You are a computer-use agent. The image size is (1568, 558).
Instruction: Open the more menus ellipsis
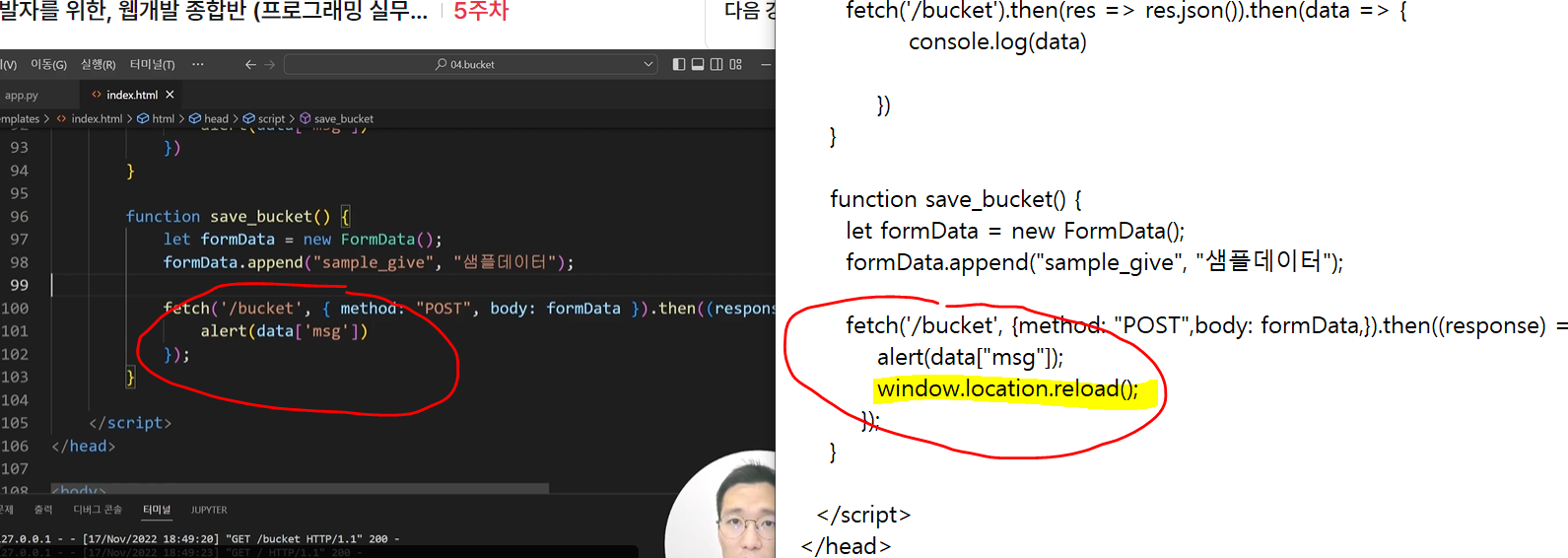pos(198,64)
